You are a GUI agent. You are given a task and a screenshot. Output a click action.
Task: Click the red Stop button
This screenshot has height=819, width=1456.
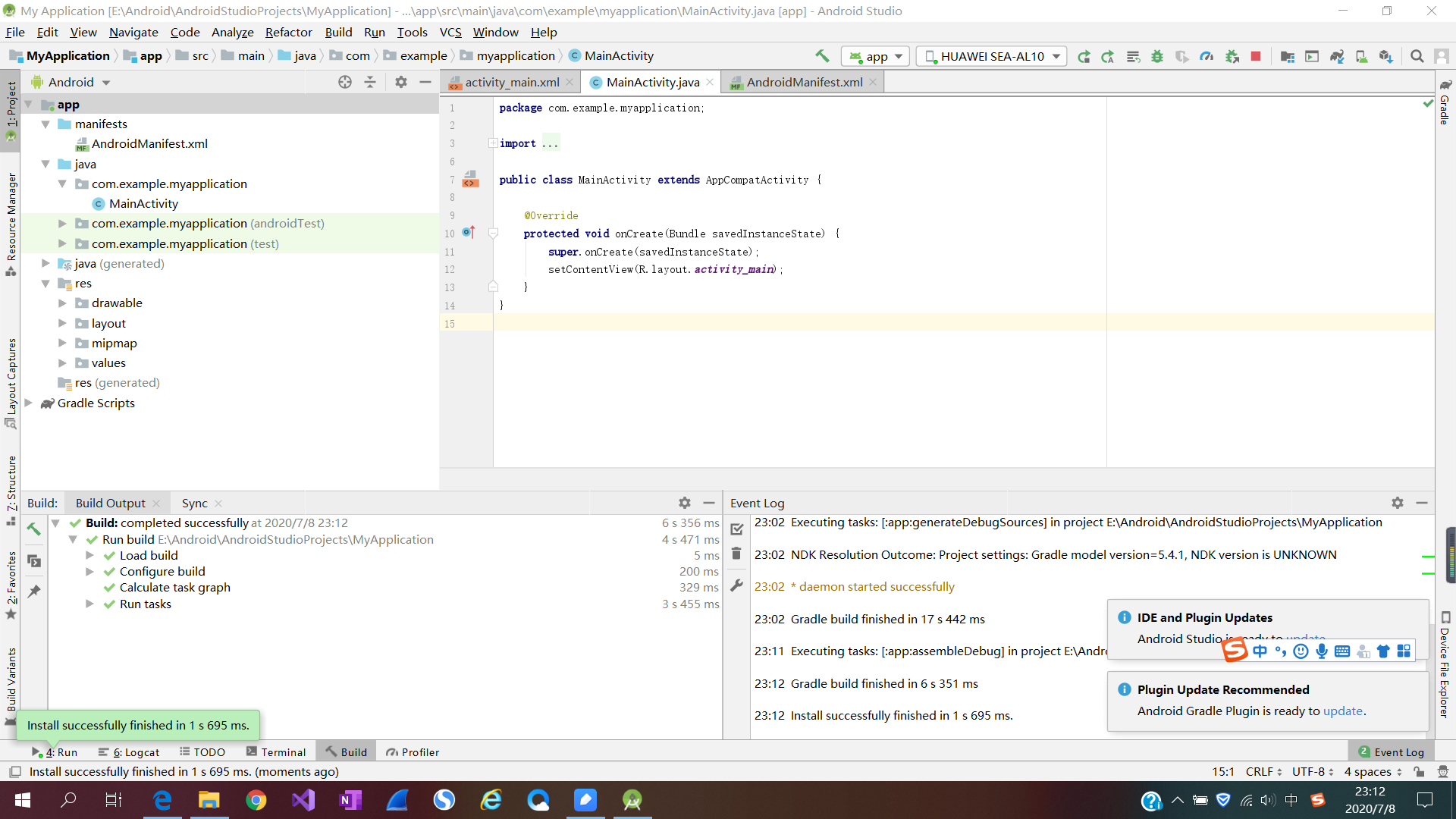click(x=1256, y=56)
